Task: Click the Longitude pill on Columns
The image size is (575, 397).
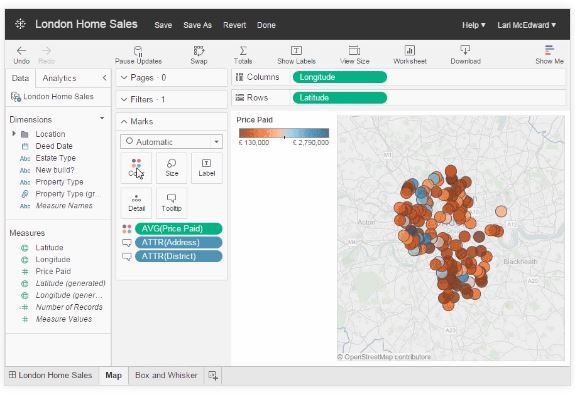Action: pyautogui.click(x=340, y=77)
